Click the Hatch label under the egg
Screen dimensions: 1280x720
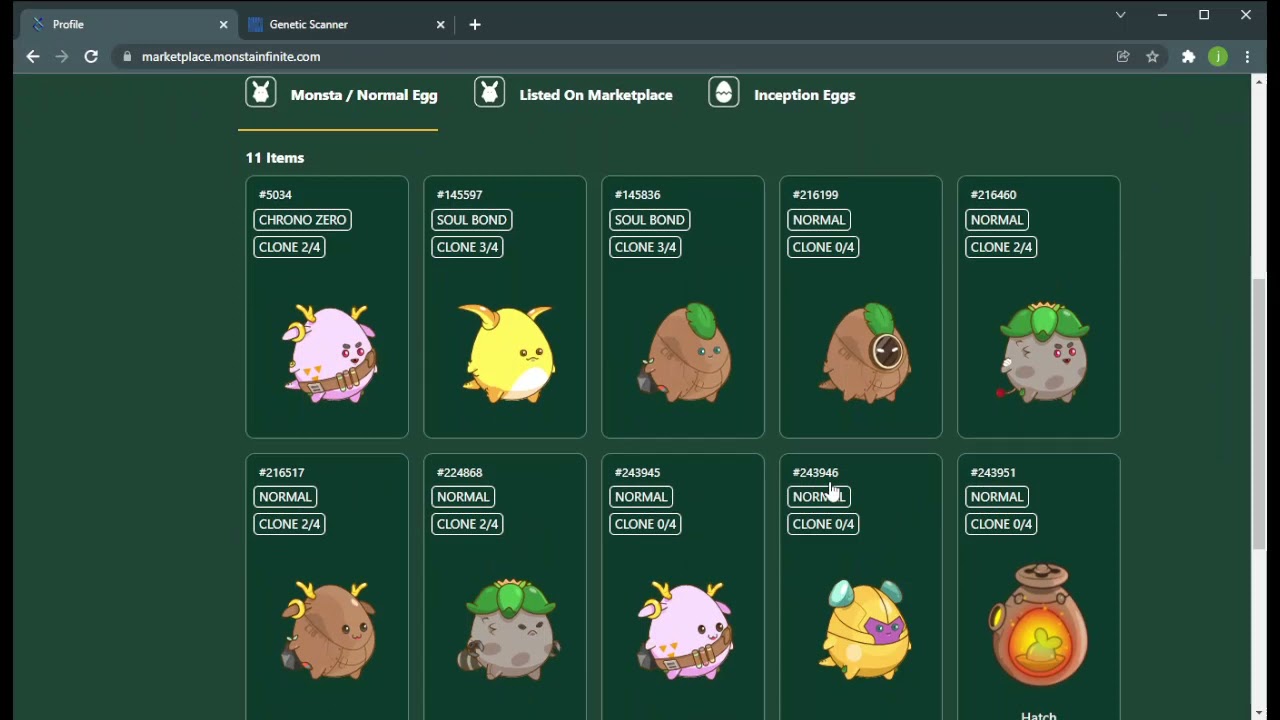[1039, 715]
